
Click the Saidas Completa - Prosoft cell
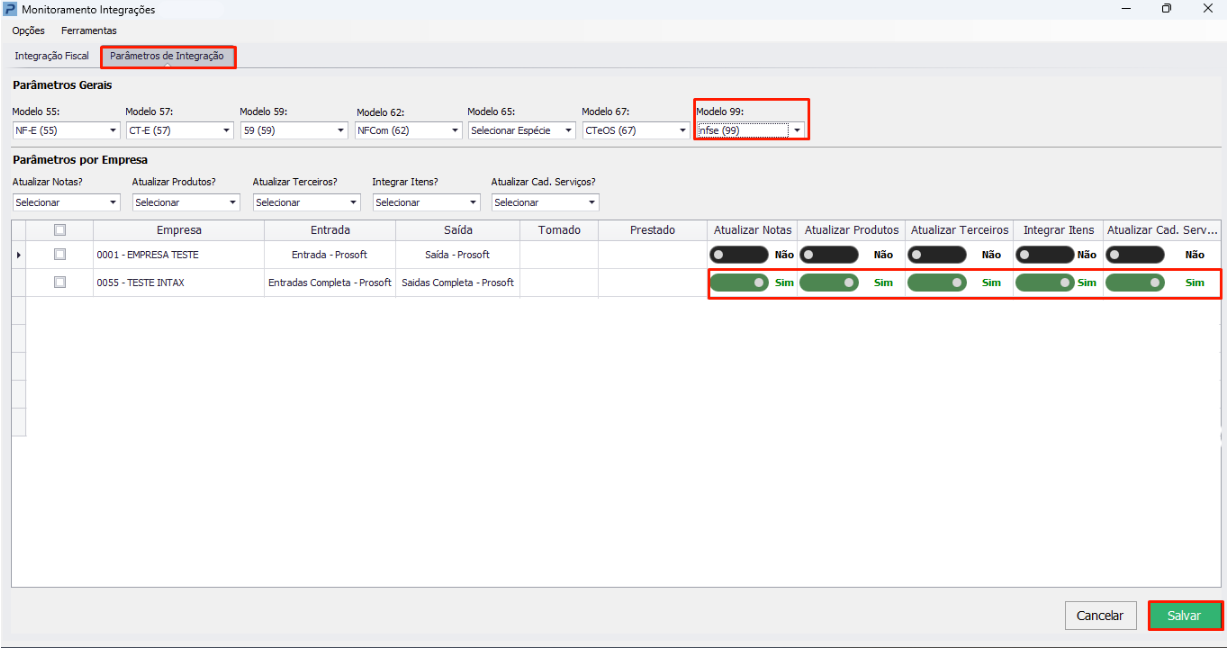pyautogui.click(x=458, y=283)
